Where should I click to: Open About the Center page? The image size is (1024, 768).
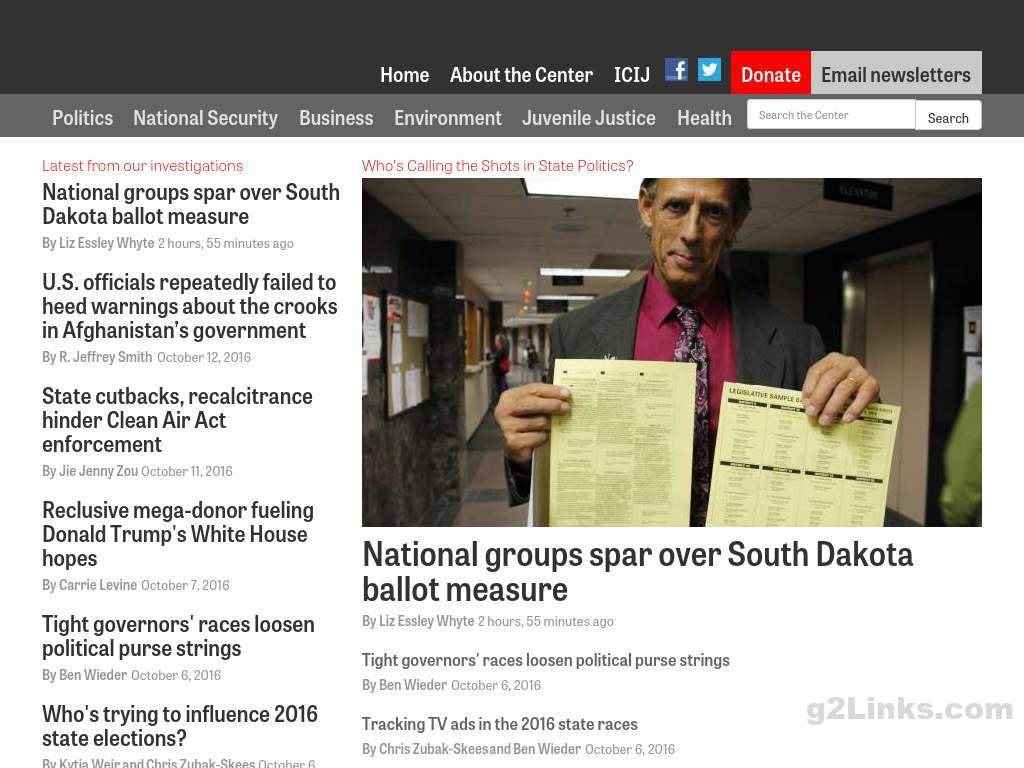[x=521, y=75]
